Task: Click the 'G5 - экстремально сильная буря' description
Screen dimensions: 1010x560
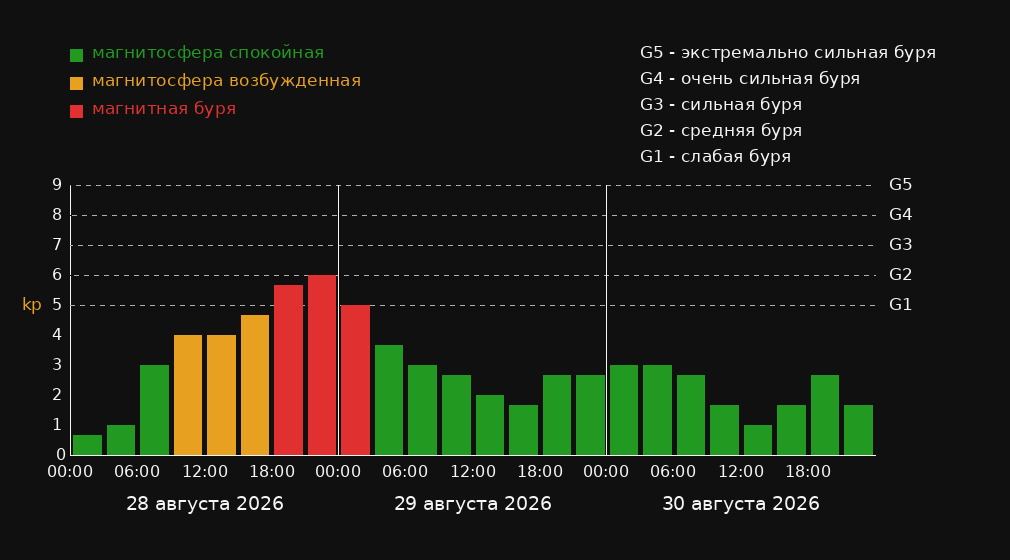Action: [788, 53]
